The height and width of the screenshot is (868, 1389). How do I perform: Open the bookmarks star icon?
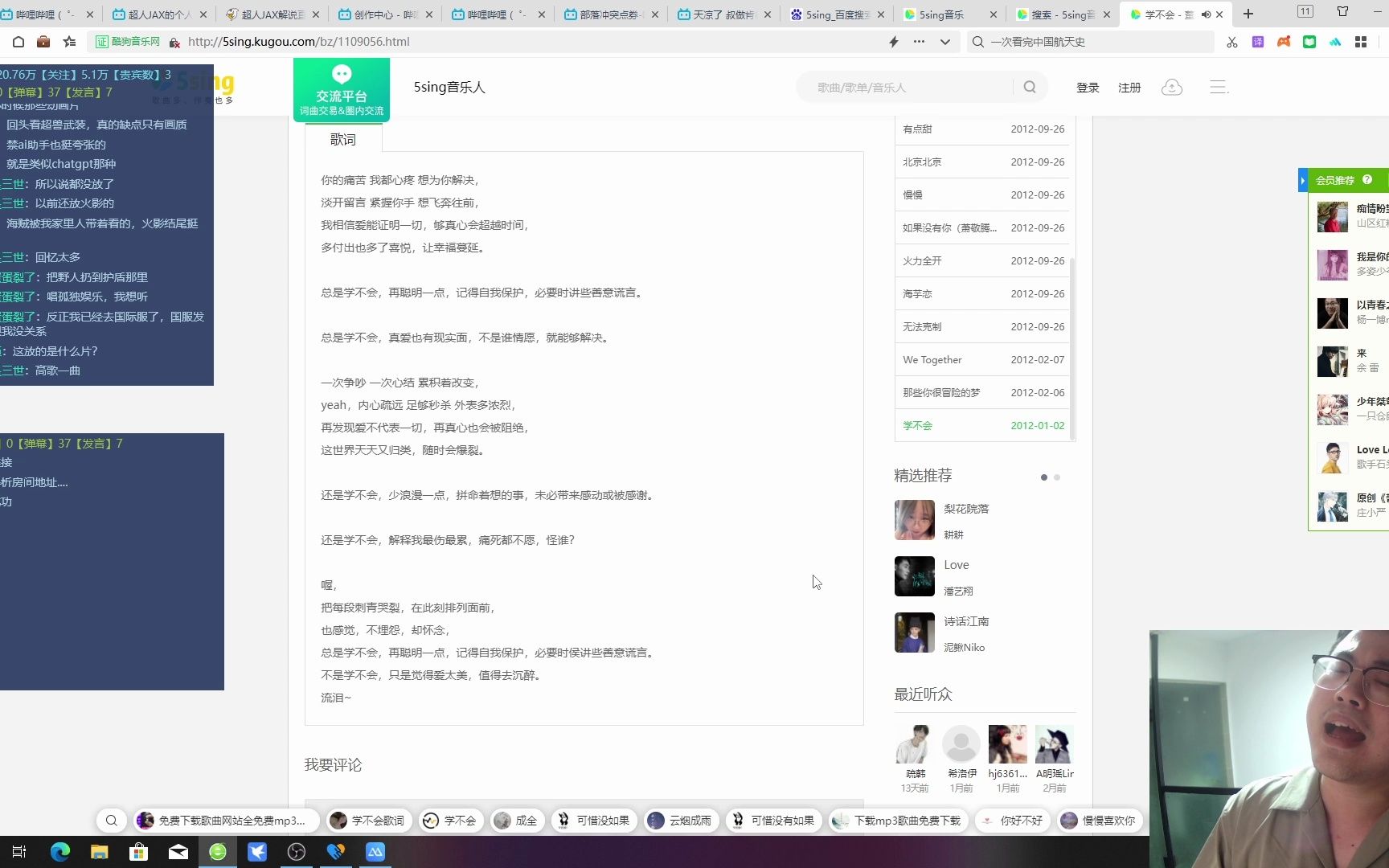click(70, 42)
